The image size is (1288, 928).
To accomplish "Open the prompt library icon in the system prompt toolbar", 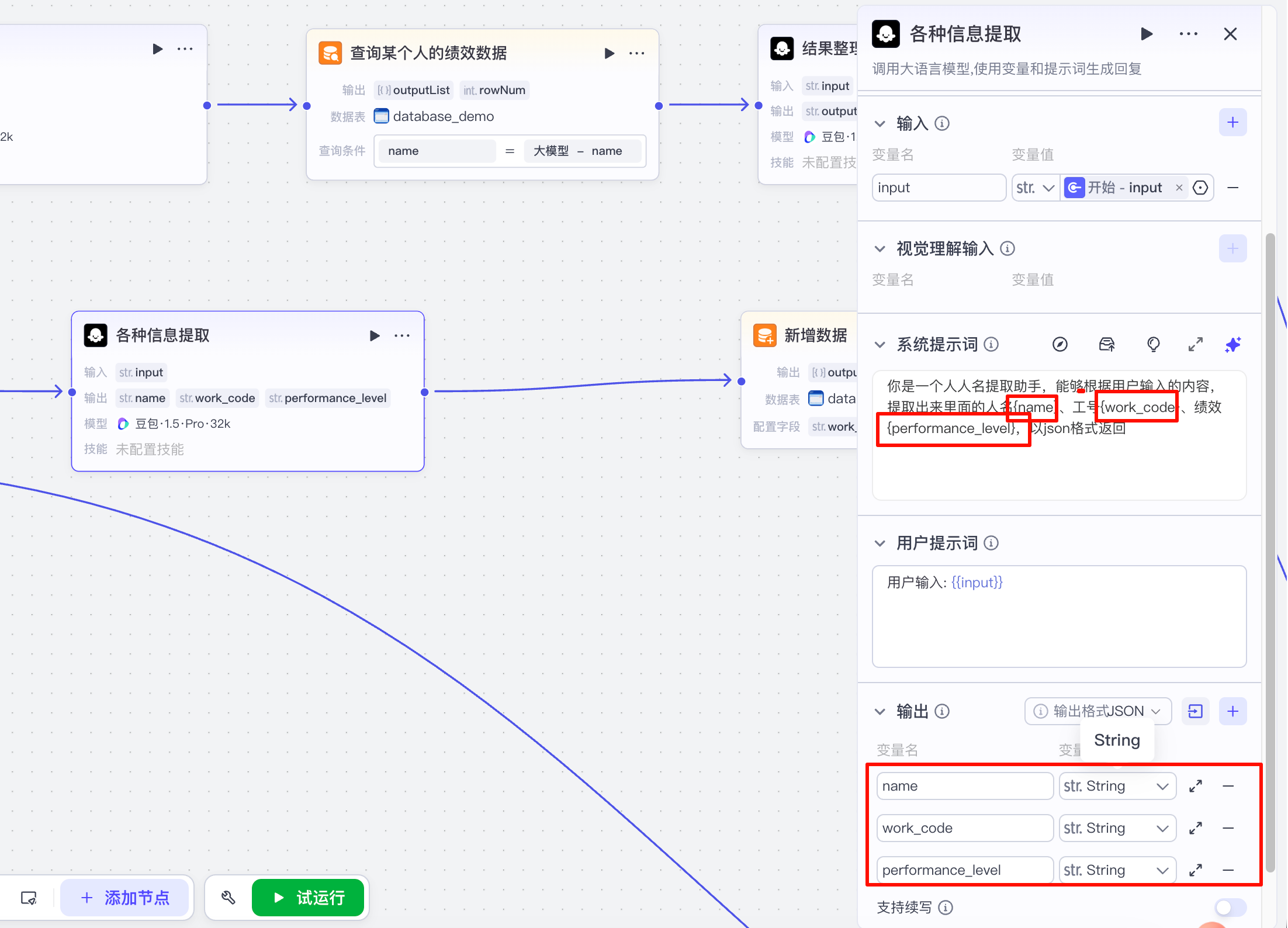I will pyautogui.click(x=1106, y=345).
